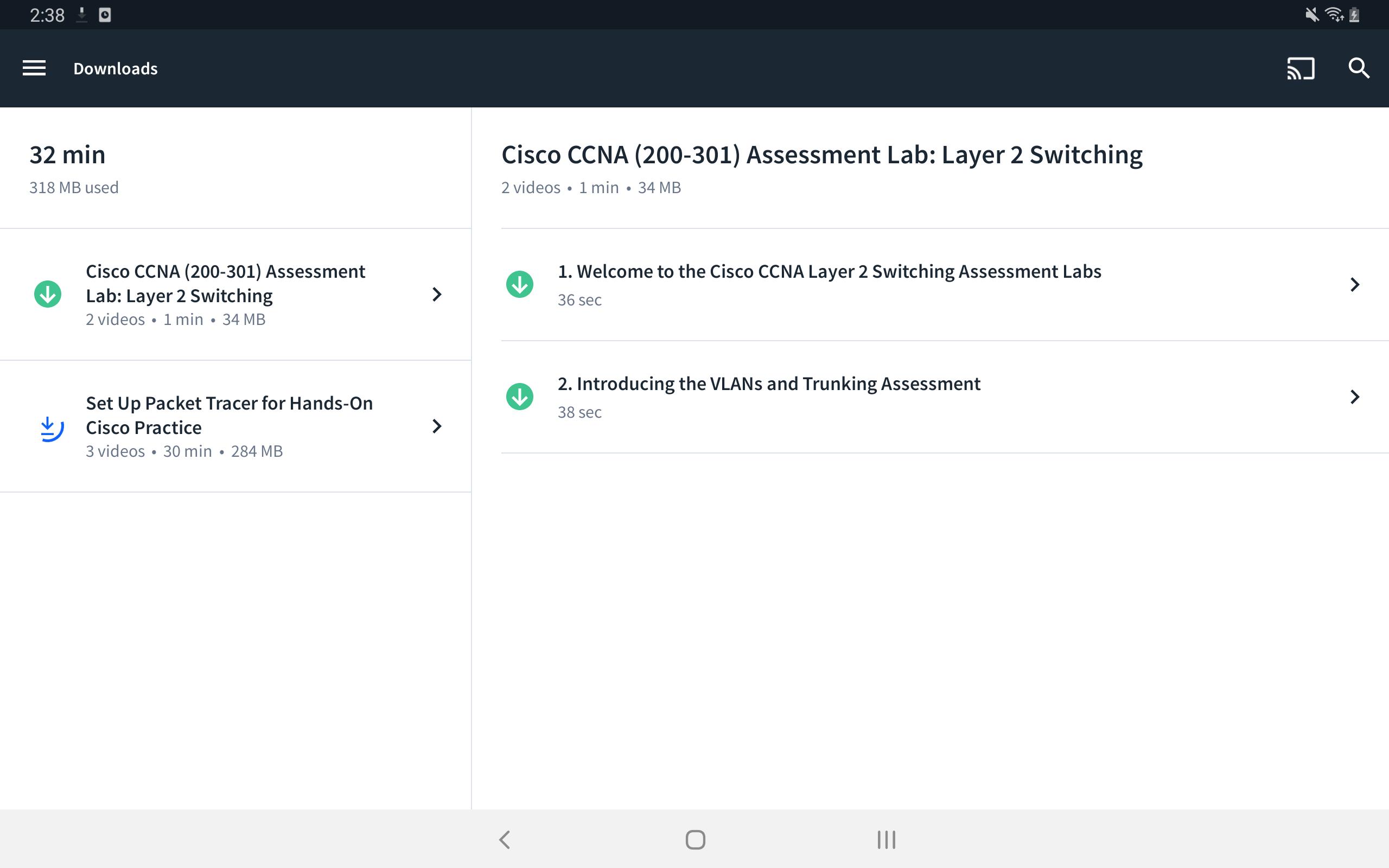Tap the '38 sec' duration label
This screenshot has width=1389, height=868.
pyautogui.click(x=579, y=412)
